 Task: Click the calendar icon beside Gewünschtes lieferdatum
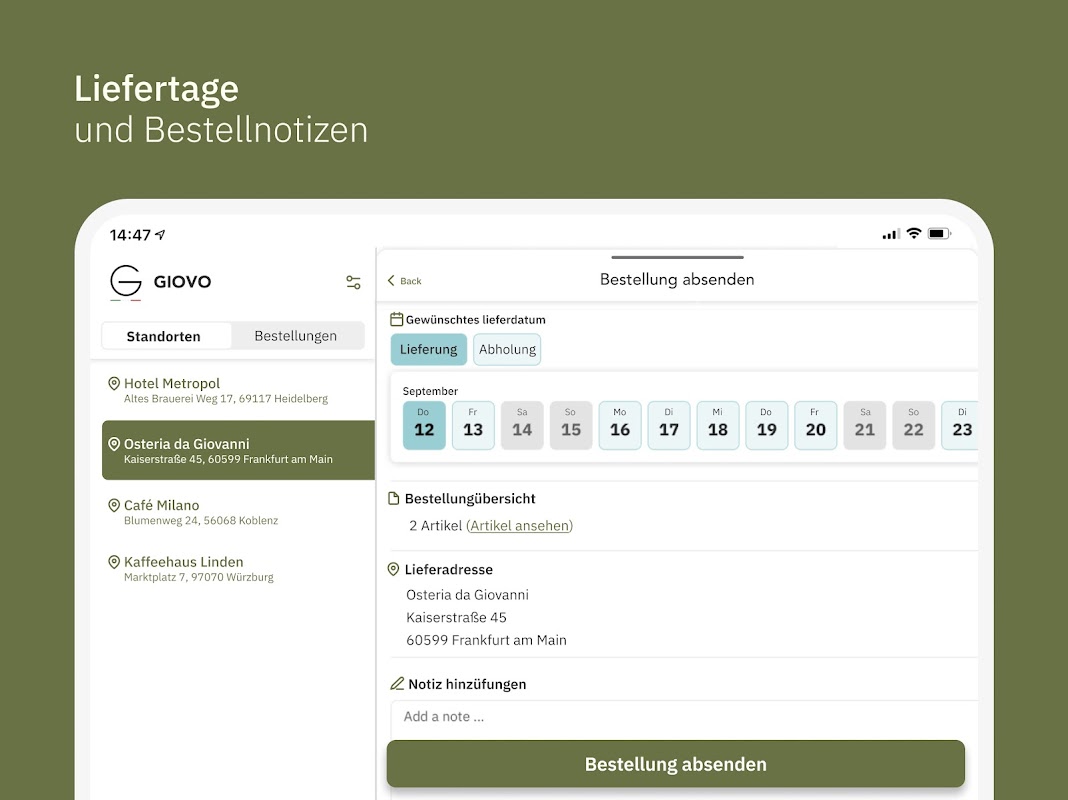(x=396, y=319)
